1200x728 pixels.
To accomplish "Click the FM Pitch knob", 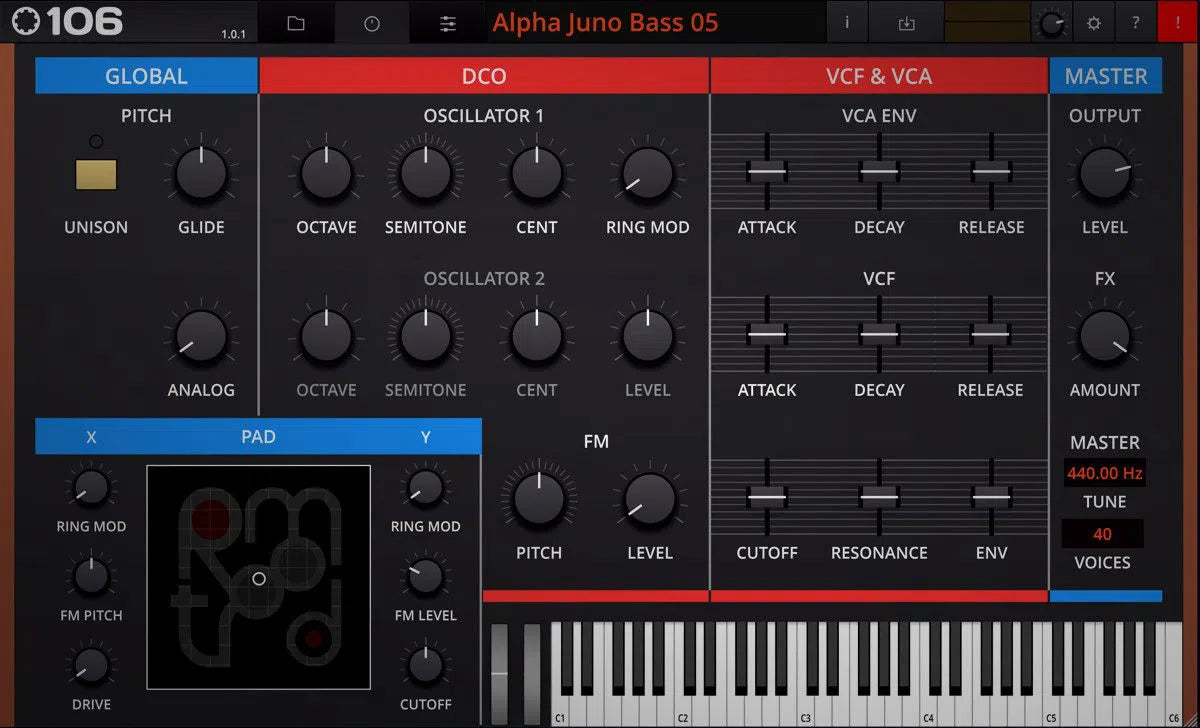I will (538, 499).
